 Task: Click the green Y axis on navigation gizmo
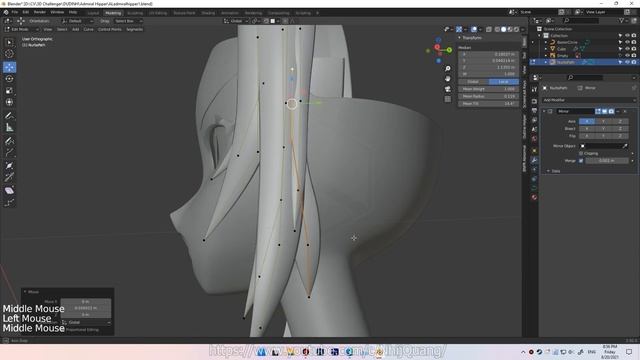coord(449,50)
